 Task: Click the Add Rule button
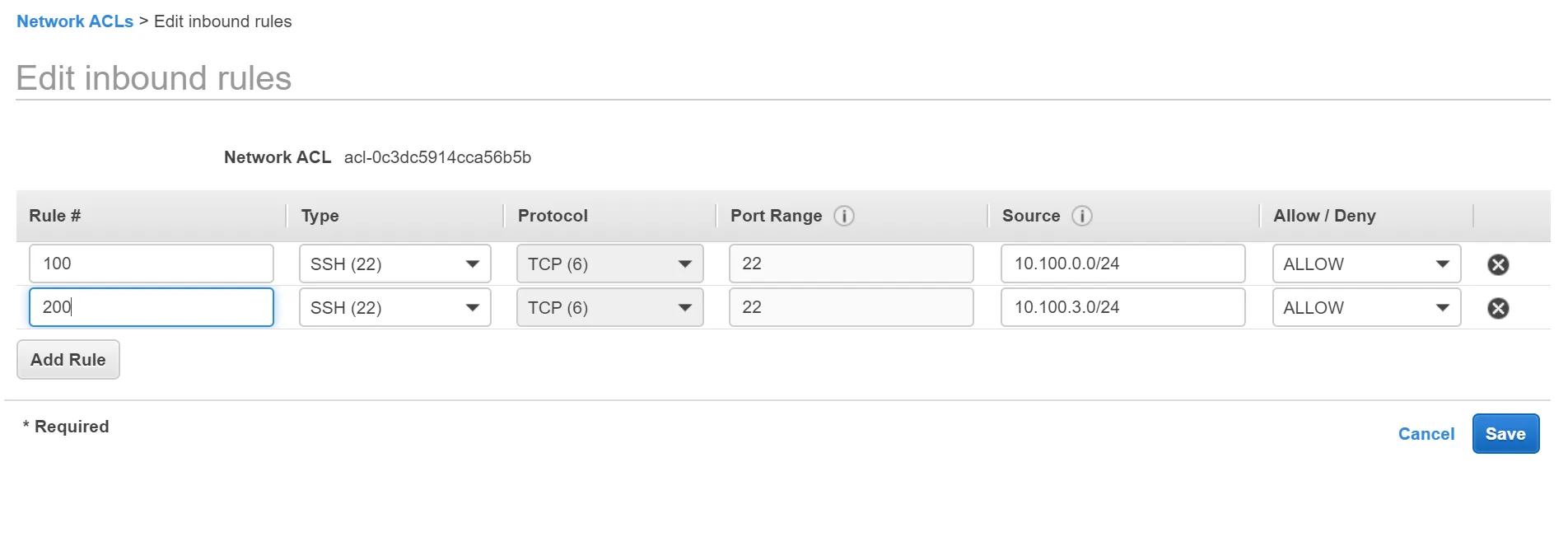pos(68,360)
